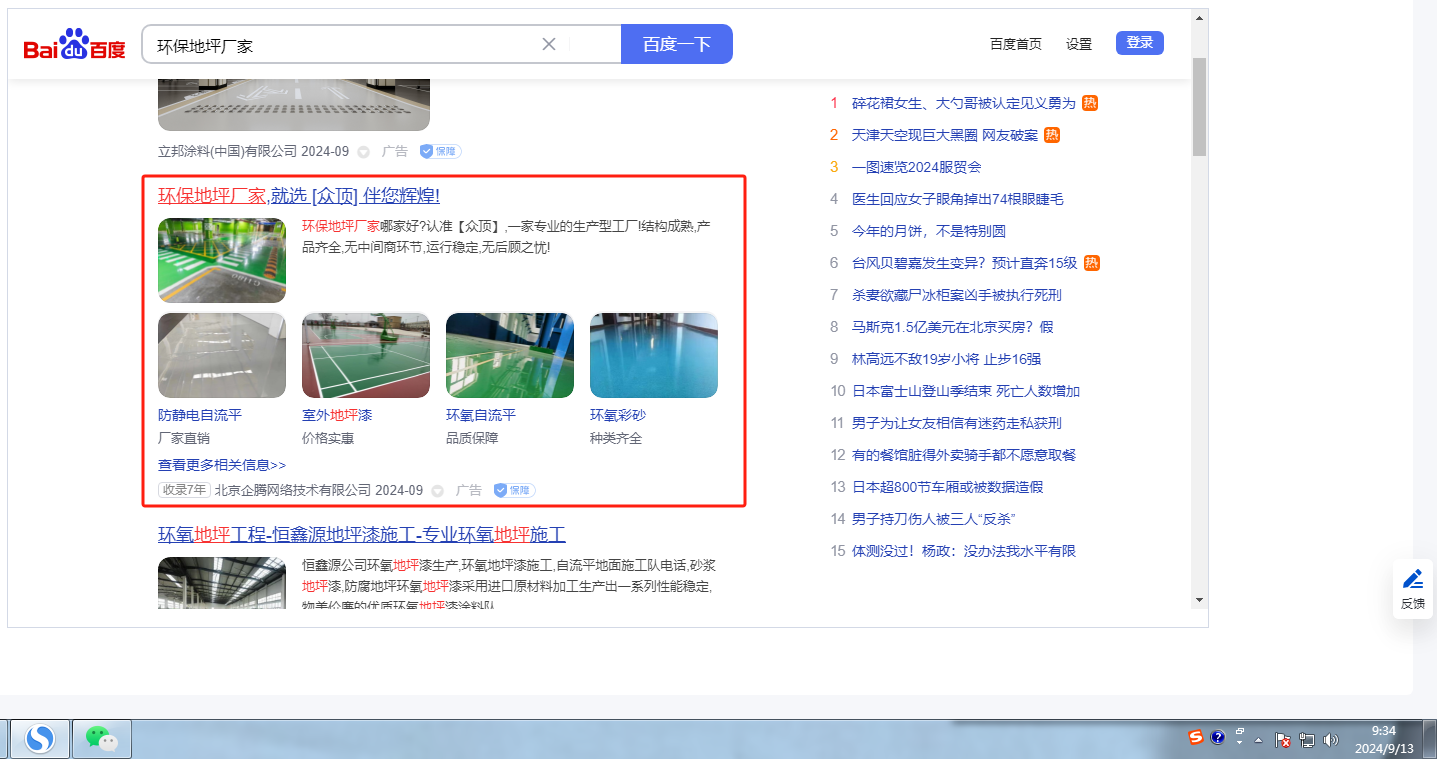Click the 收录7年 tag

pos(185,490)
